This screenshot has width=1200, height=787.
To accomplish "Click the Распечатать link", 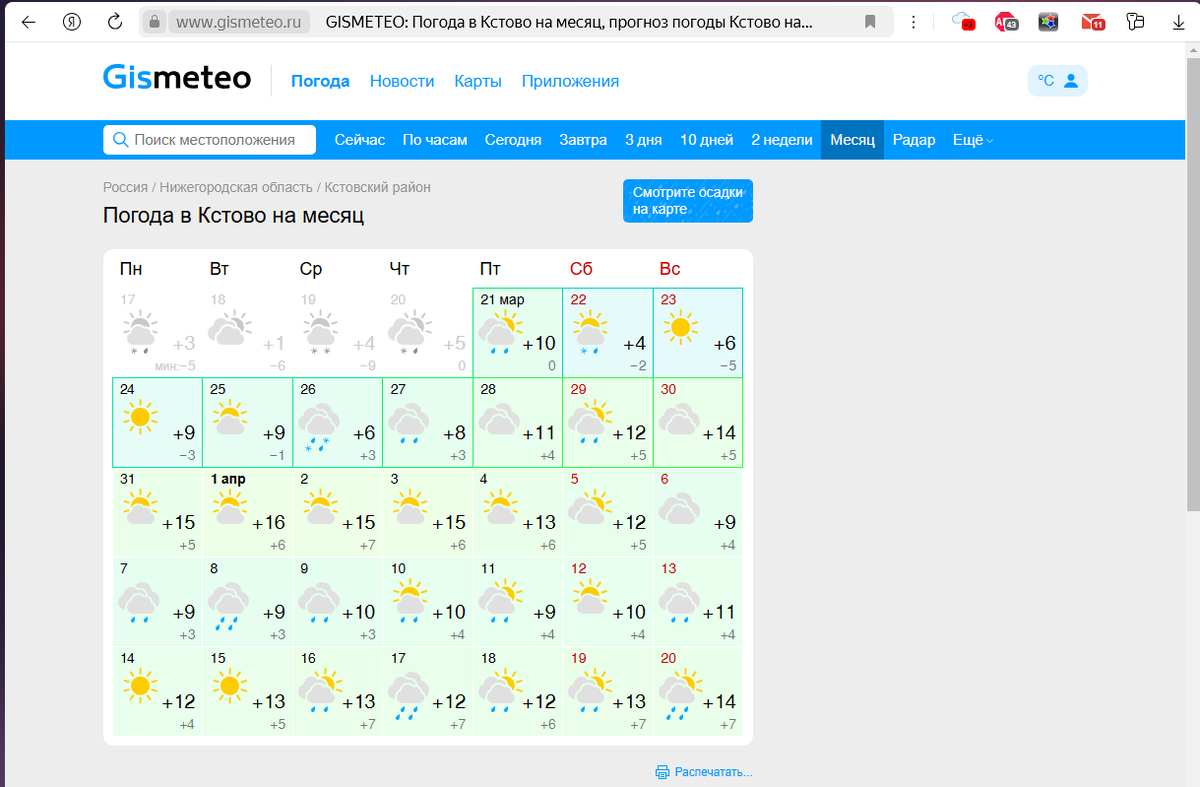I will (714, 772).
